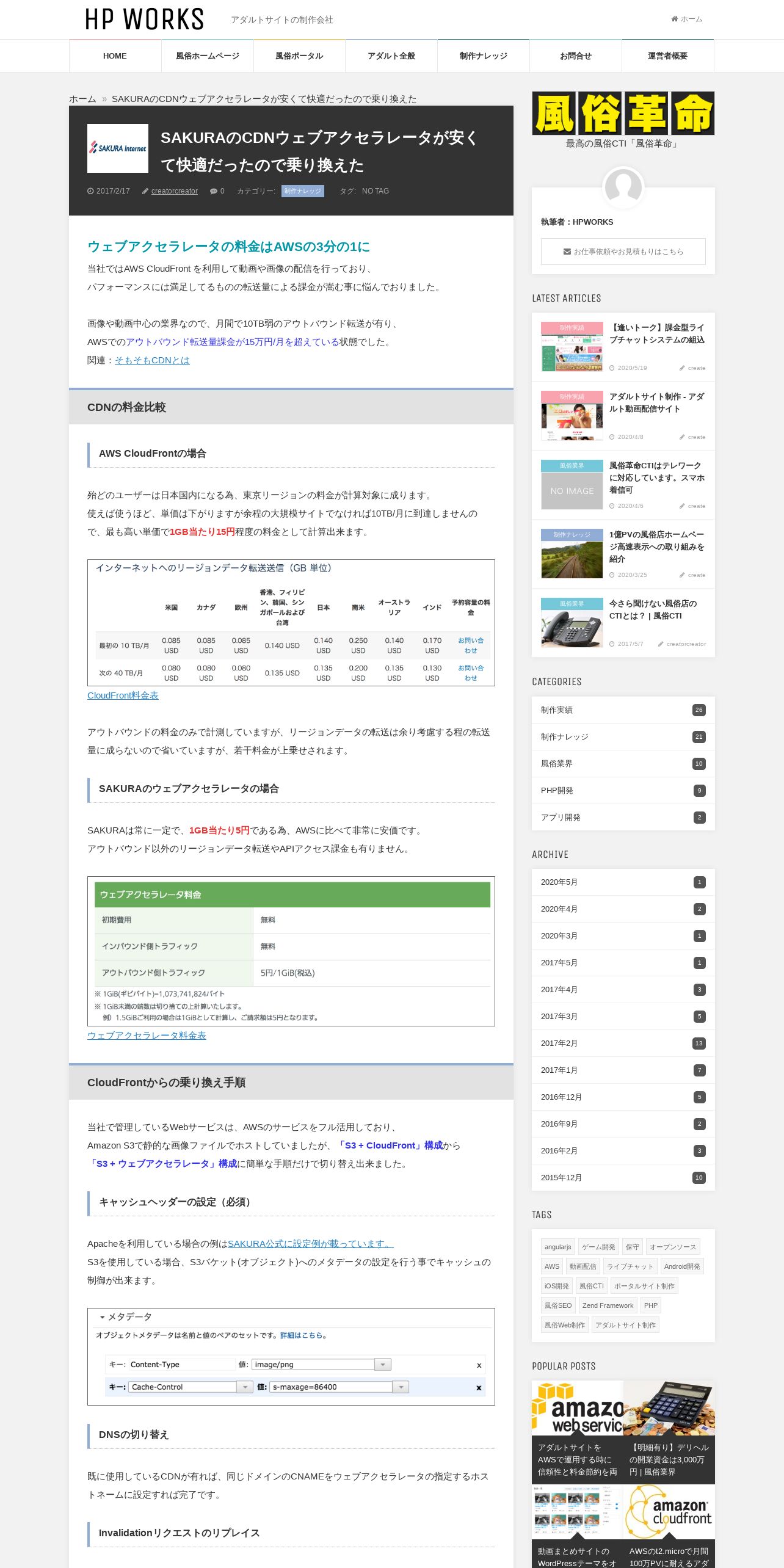
Task: Click the 風俗革命 banner image
Action: point(623,113)
